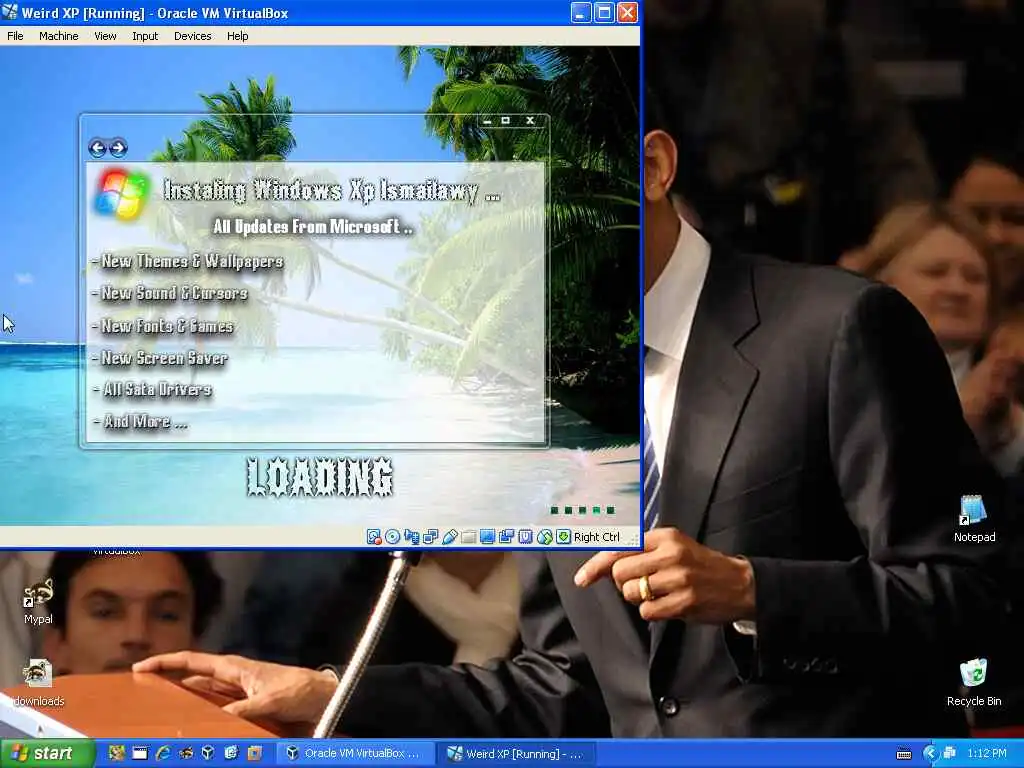Click the Windows logo in the installer
Image resolution: width=1024 pixels, height=768 pixels.
tap(121, 194)
